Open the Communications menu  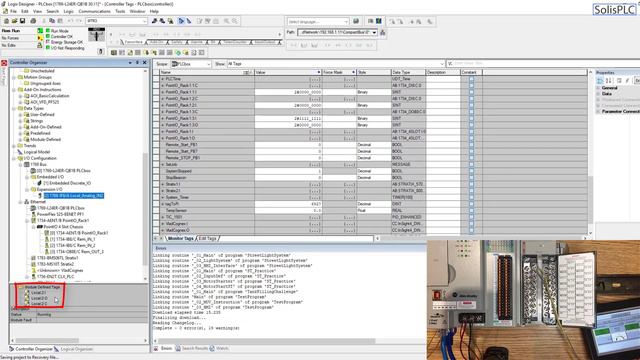[x=94, y=11]
